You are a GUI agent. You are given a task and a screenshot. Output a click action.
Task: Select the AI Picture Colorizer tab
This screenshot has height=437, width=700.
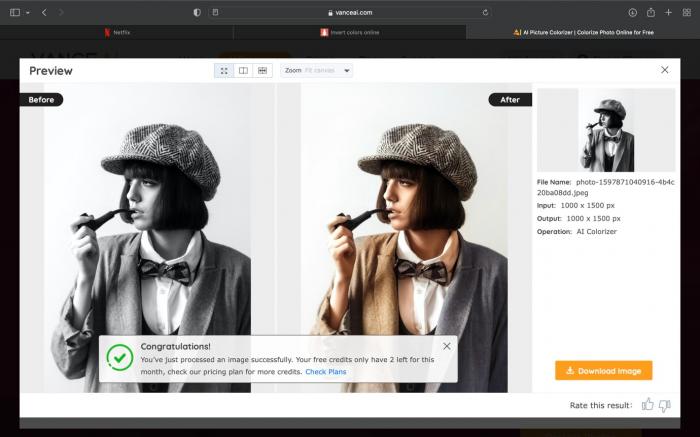coord(583,32)
